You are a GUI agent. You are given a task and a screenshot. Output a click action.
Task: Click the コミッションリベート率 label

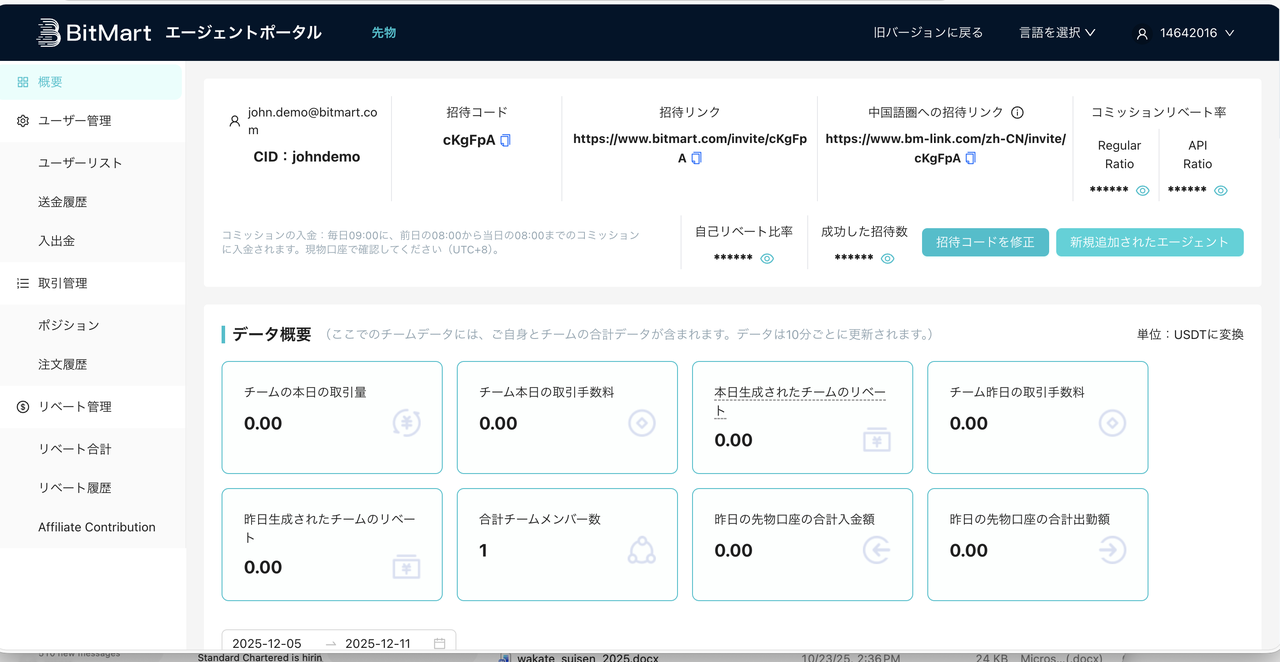click(1158, 113)
